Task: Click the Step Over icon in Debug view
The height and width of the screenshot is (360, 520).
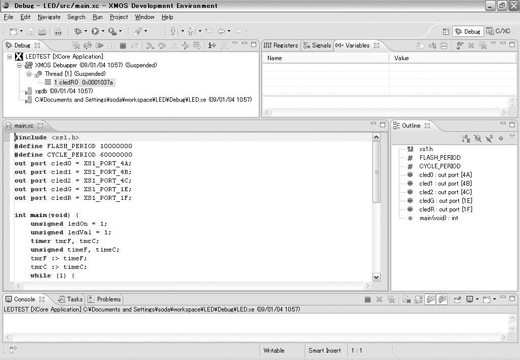Action: (x=162, y=45)
